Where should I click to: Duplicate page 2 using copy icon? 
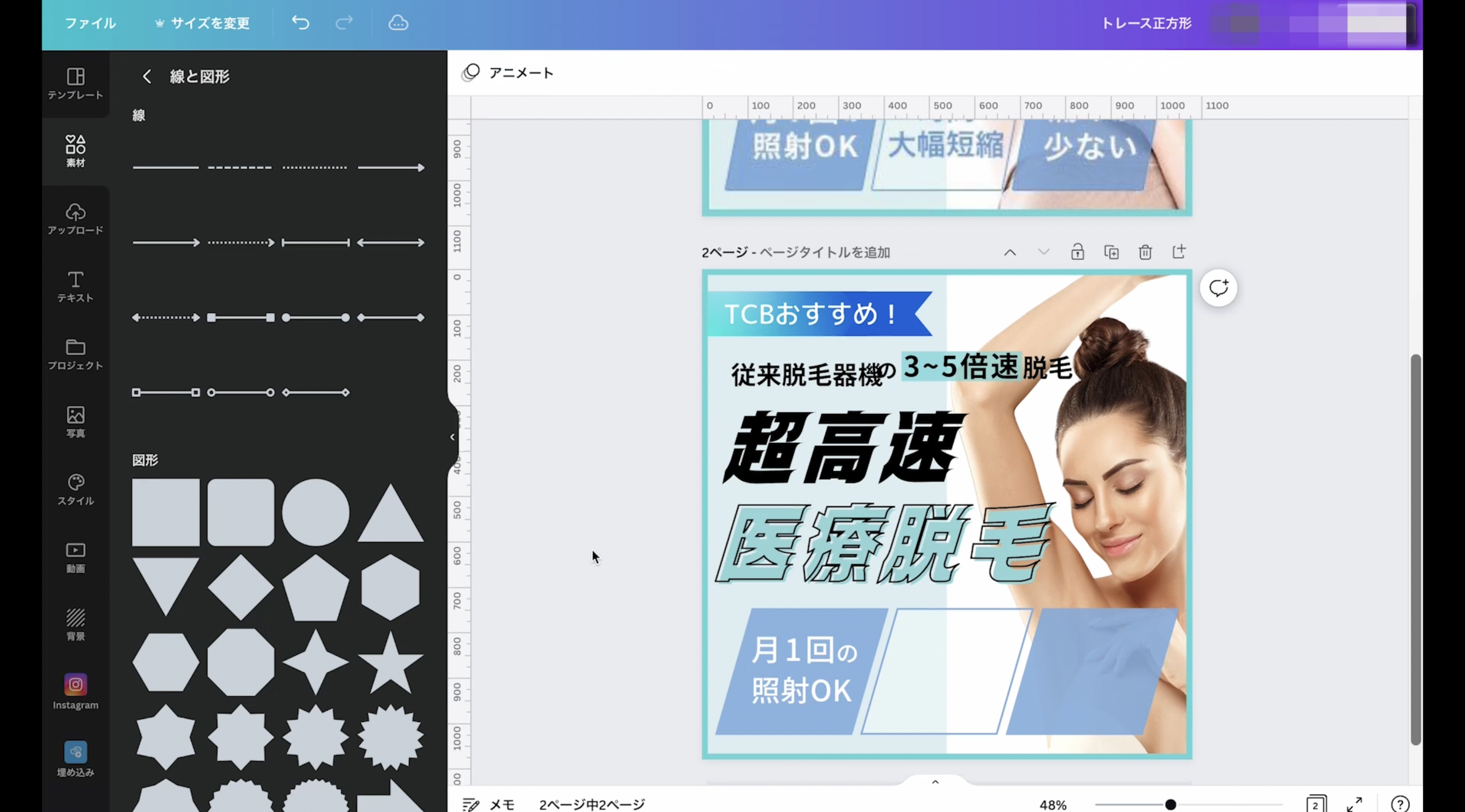pos(1111,252)
